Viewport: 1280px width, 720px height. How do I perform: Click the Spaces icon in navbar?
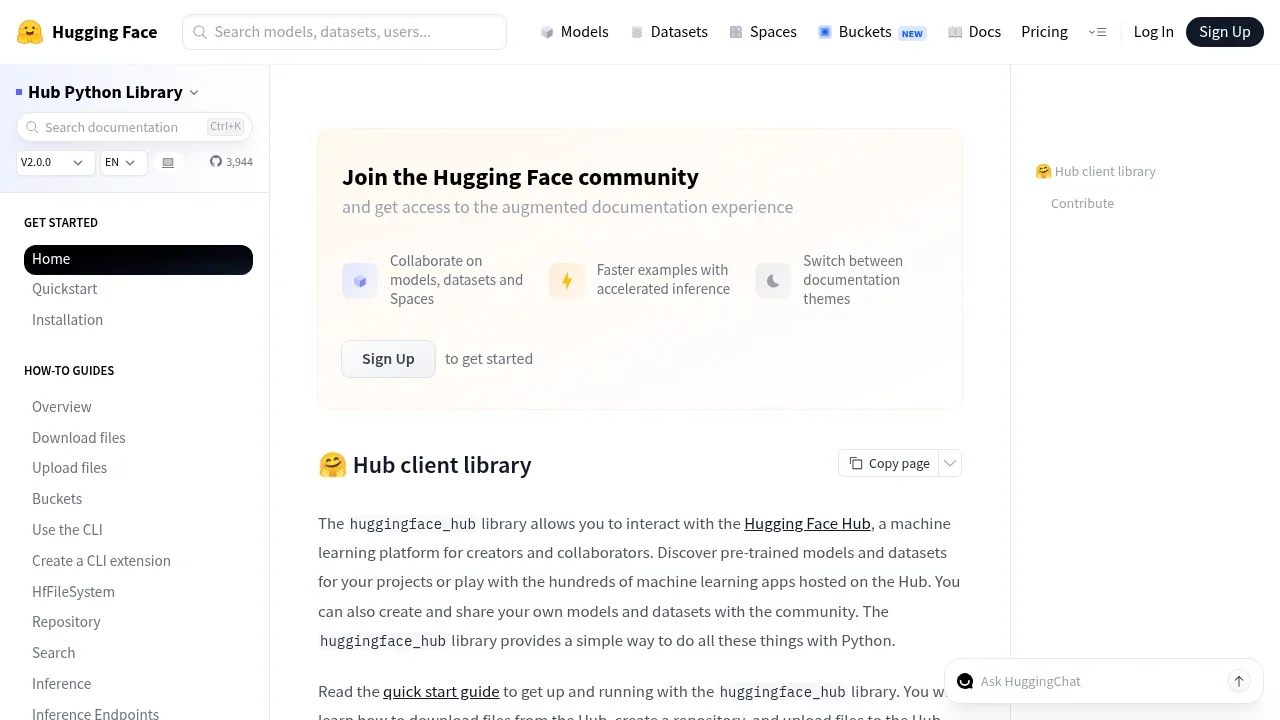(x=736, y=32)
